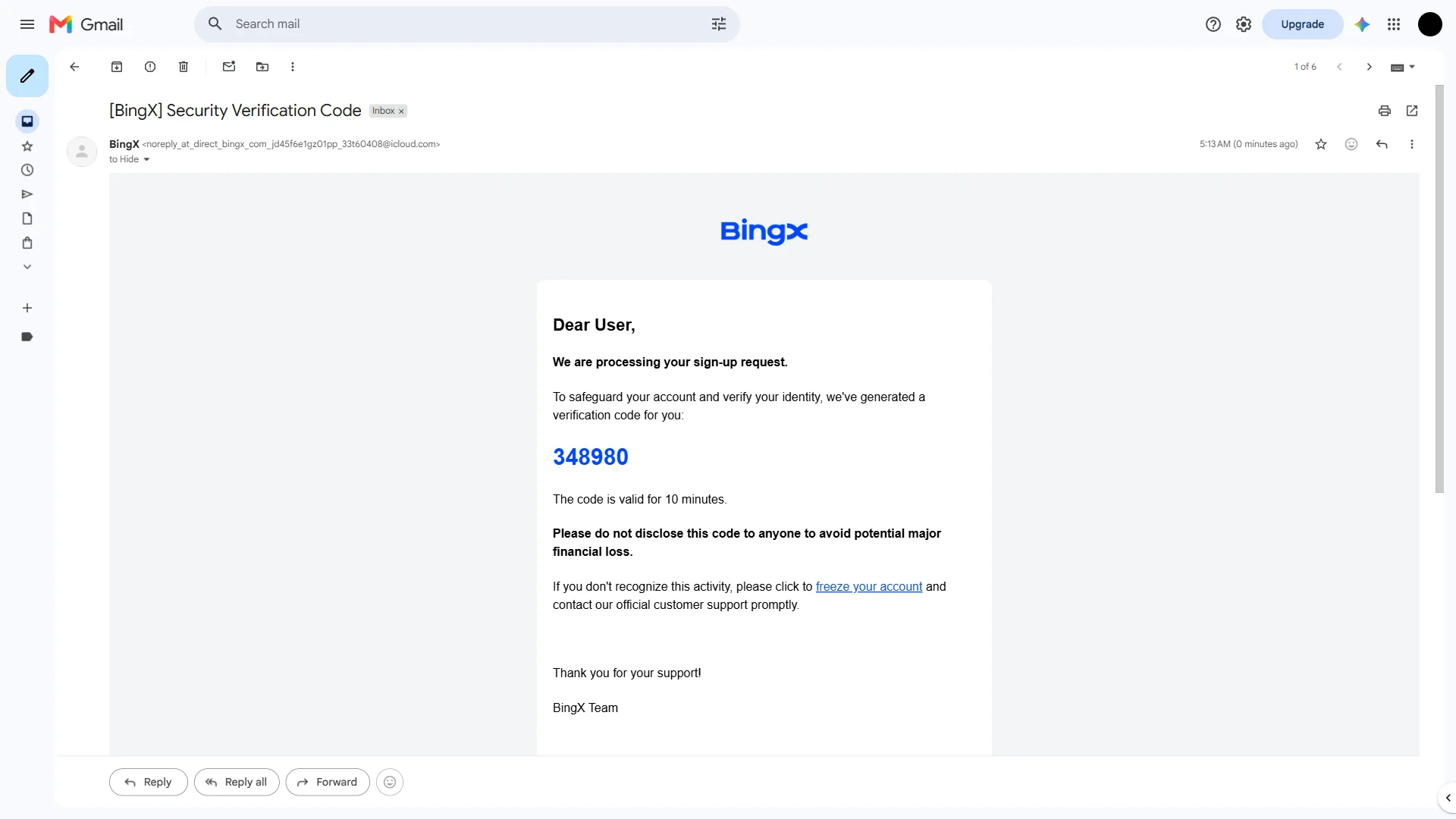Go back to inbox arrow
The height and width of the screenshot is (819, 1456).
[x=74, y=67]
